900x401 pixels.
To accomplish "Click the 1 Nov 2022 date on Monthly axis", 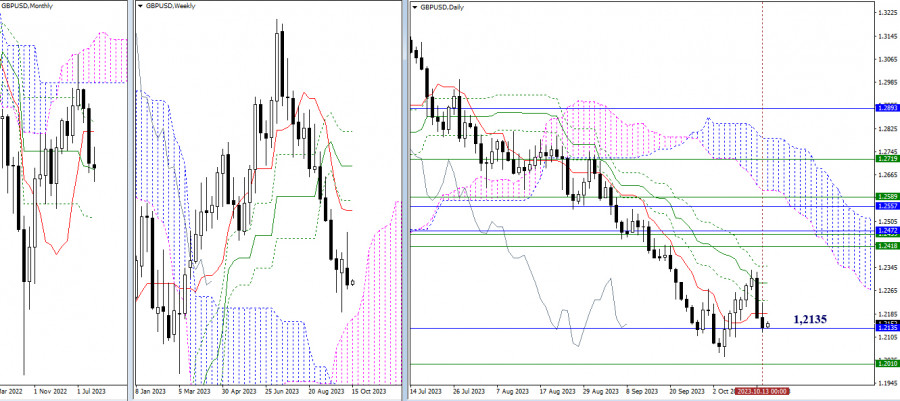I will (x=50, y=391).
